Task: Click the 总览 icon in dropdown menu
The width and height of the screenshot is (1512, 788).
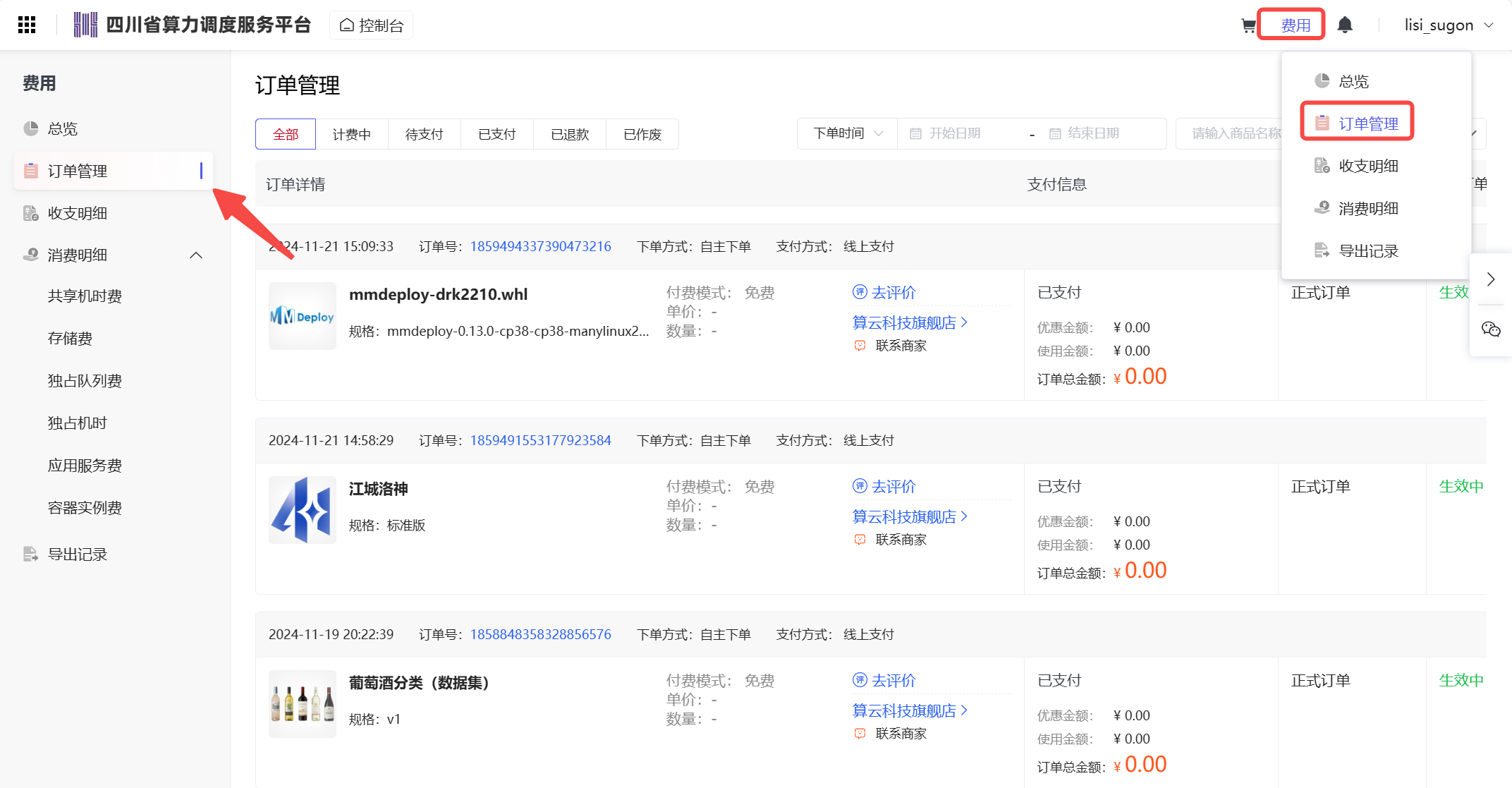Action: (1322, 80)
